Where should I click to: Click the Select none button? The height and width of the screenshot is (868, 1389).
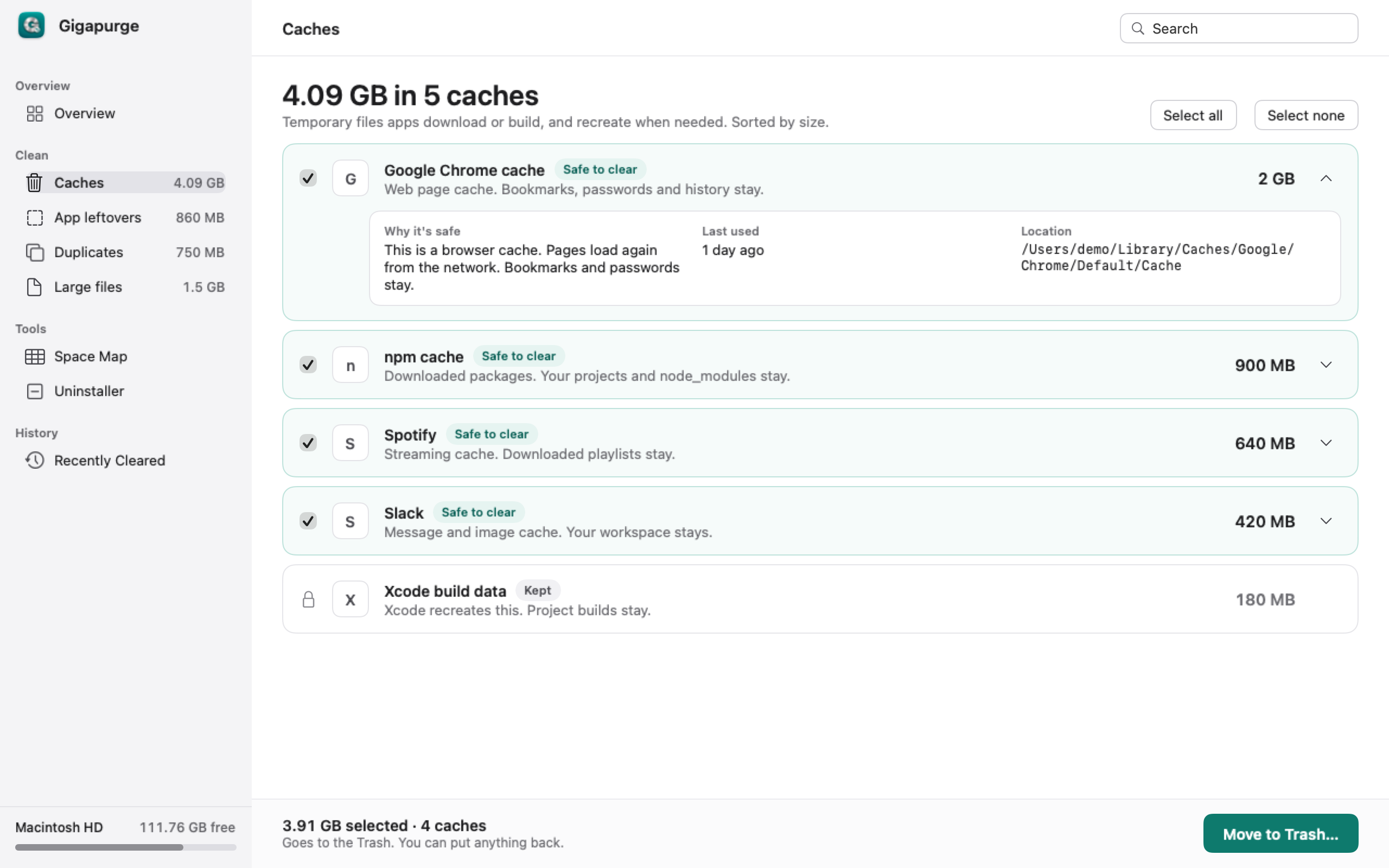[x=1306, y=116]
